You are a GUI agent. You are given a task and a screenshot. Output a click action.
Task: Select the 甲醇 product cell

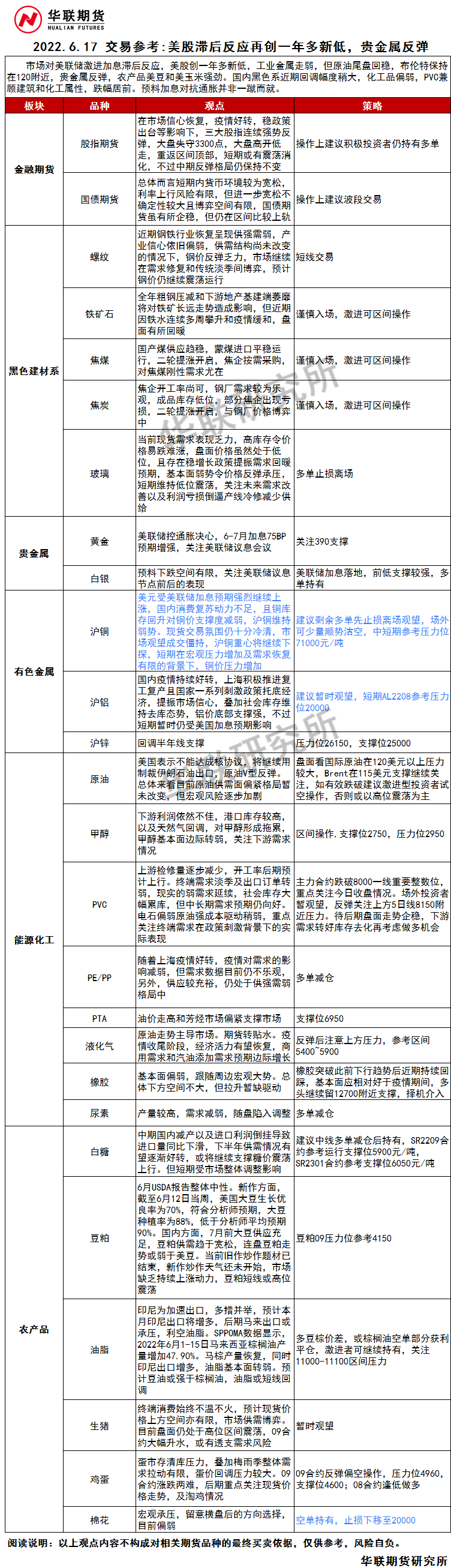tap(99, 834)
